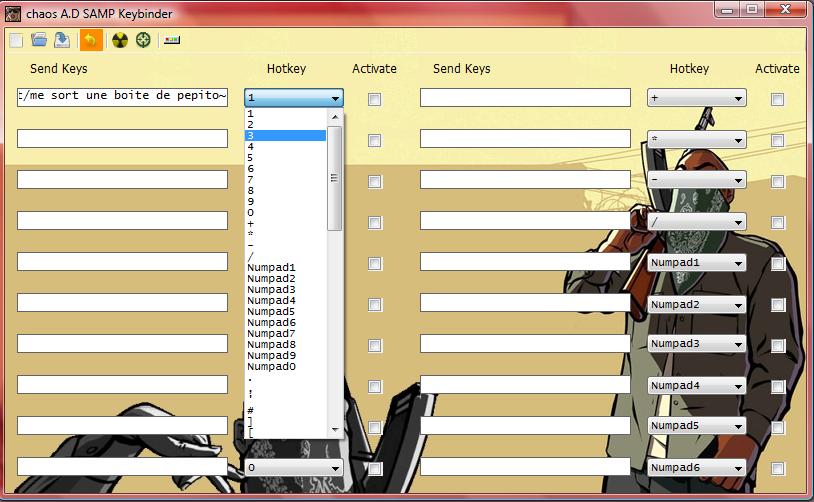Focus Send Keys field in 0 hotkey row

click(123, 467)
